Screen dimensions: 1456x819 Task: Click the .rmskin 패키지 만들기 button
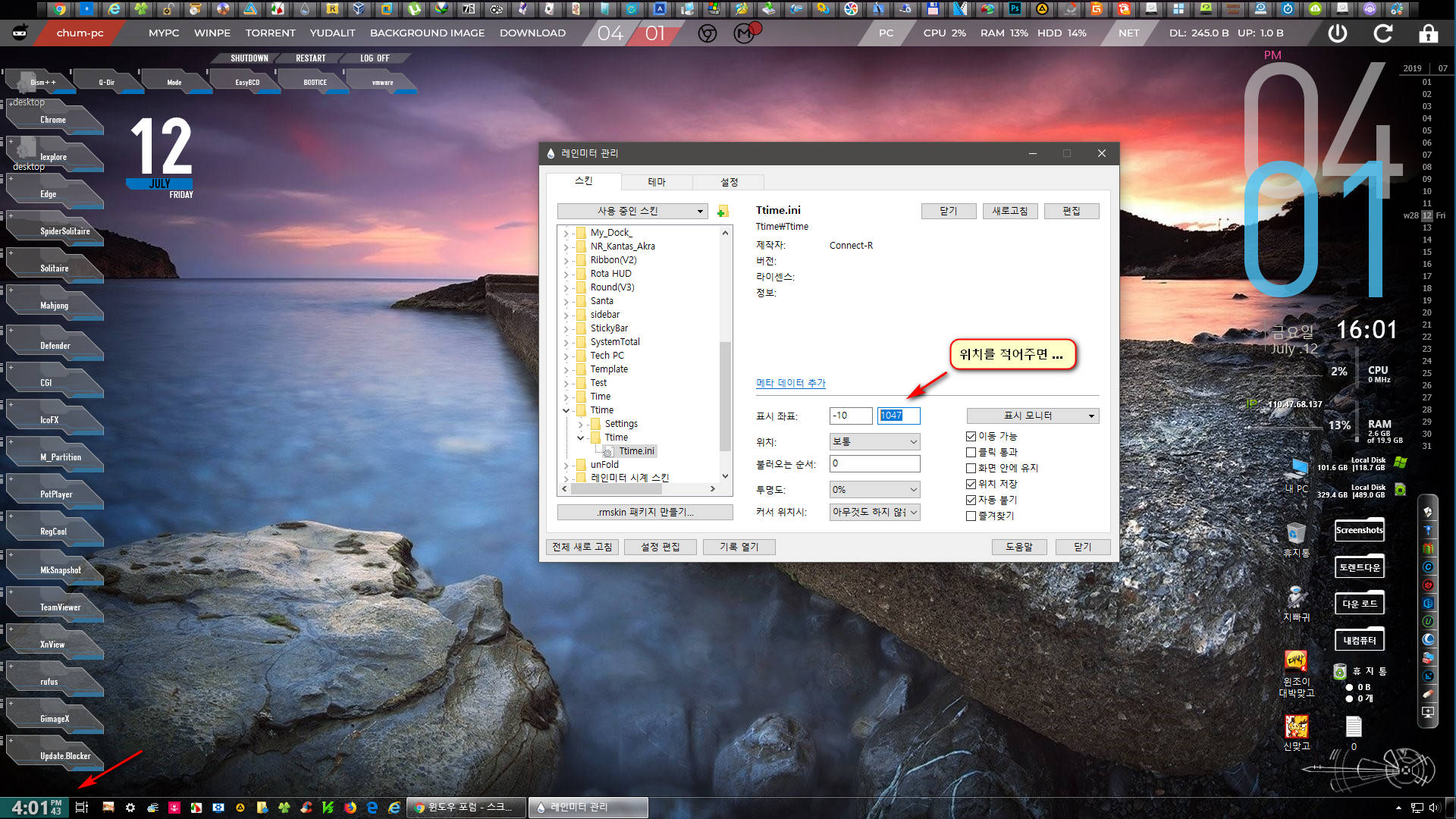pyautogui.click(x=645, y=513)
